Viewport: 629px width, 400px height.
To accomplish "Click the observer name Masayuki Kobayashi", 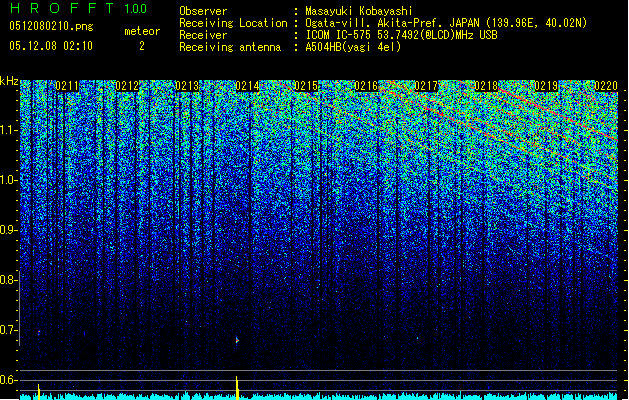I will (359, 11).
